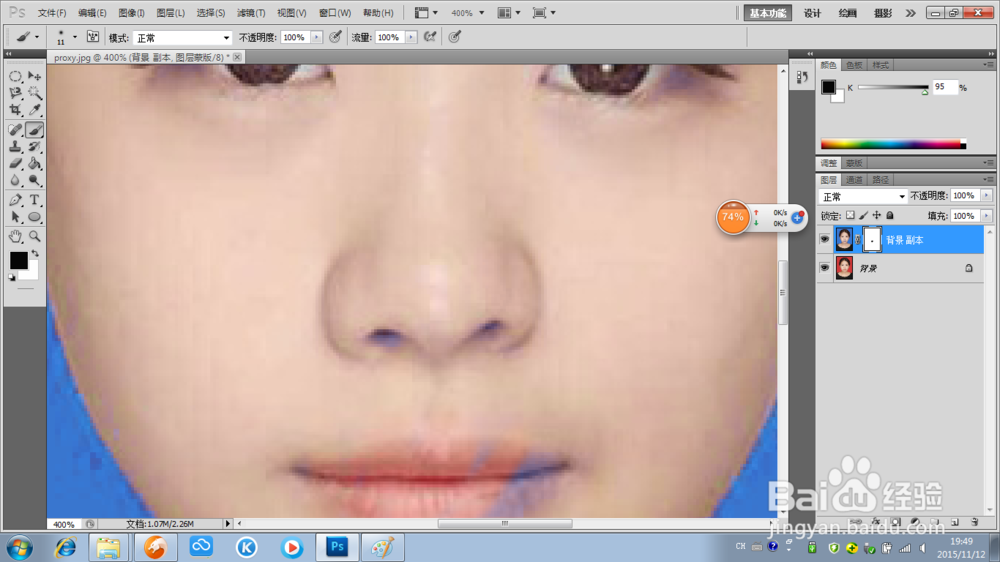Switch to the 通道 tab
This screenshot has width=1000, height=562.
854,180
